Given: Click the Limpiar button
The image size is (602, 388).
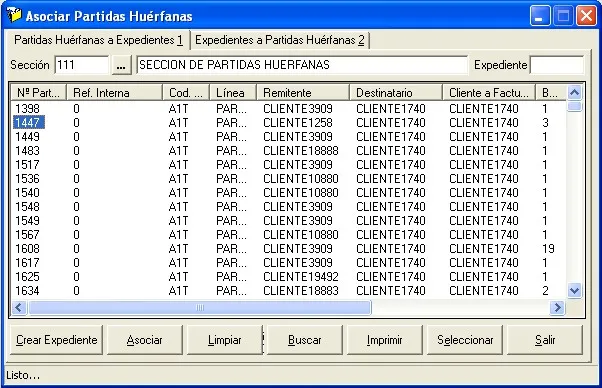Looking at the screenshot, I should pos(225,340).
